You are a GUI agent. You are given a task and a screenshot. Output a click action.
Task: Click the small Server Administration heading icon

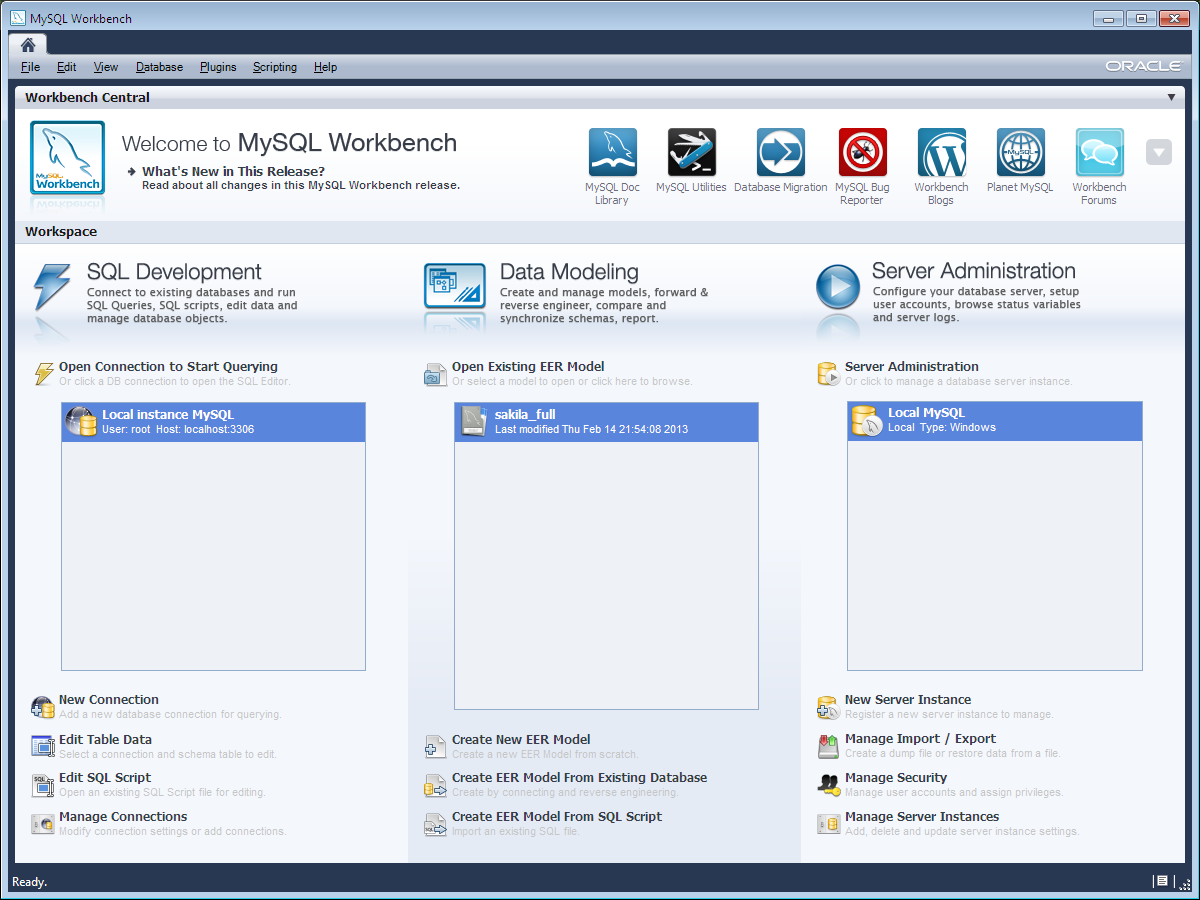pyautogui.click(x=828, y=374)
